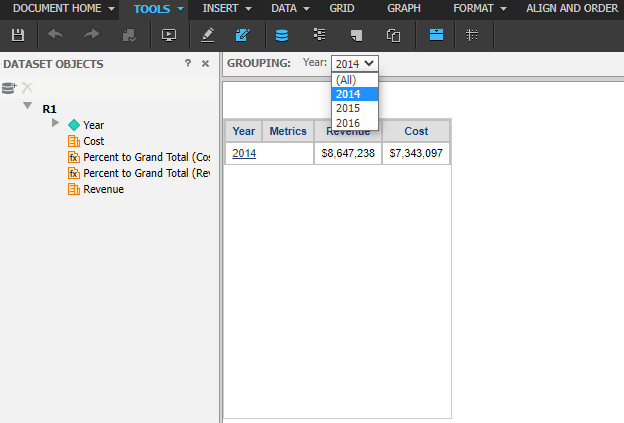Click the help question mark icon

click(188, 63)
